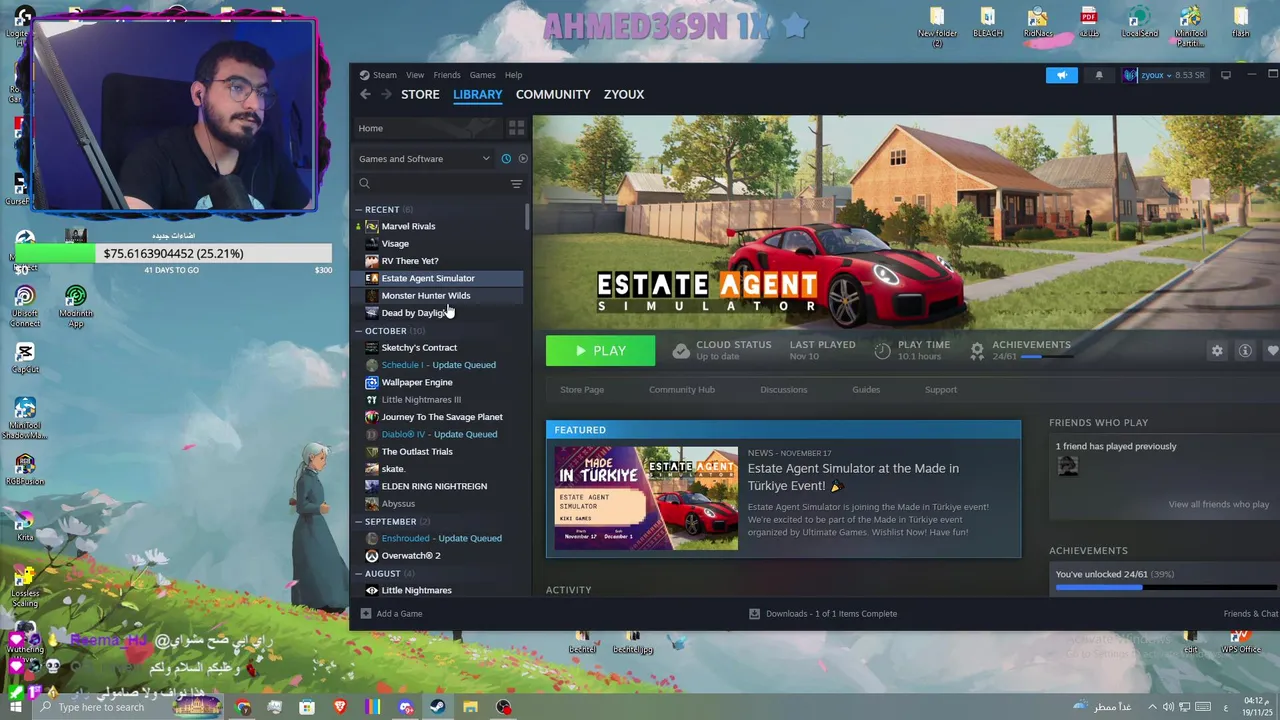Click the achievements progress bar
The height and width of the screenshot is (720, 1280).
click(1167, 588)
